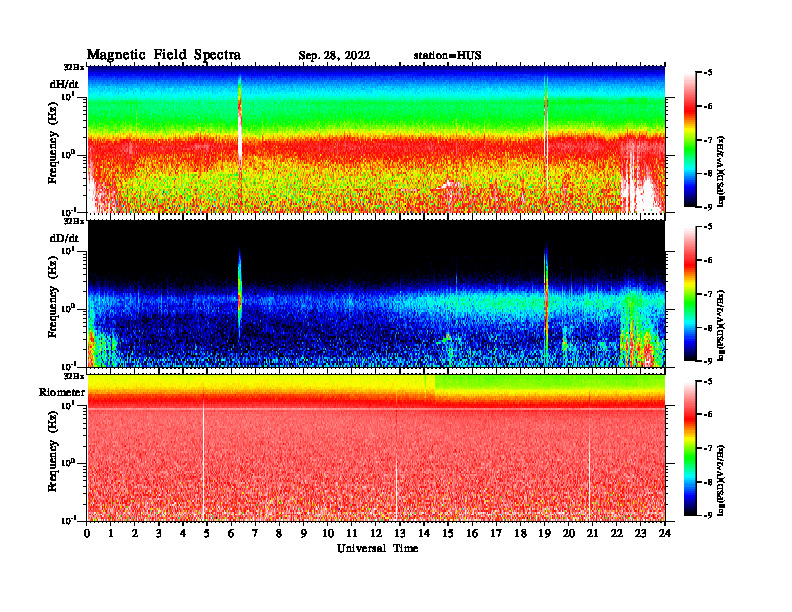This screenshot has height=612, width=792.
Task: Click hour "3" on the time axis
Action: pyautogui.click(x=159, y=533)
